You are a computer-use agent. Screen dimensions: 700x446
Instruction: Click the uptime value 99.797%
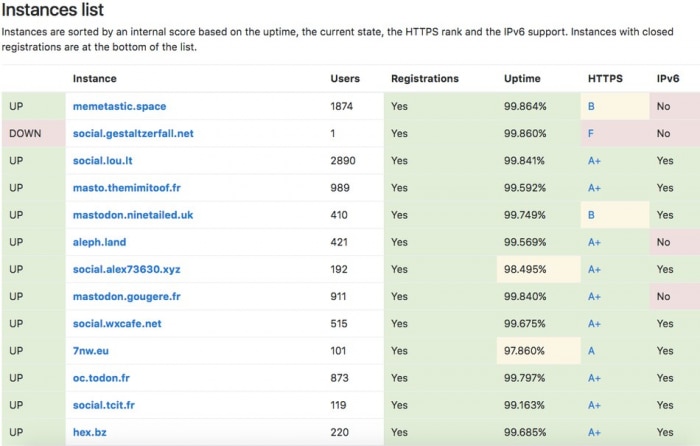coord(525,378)
